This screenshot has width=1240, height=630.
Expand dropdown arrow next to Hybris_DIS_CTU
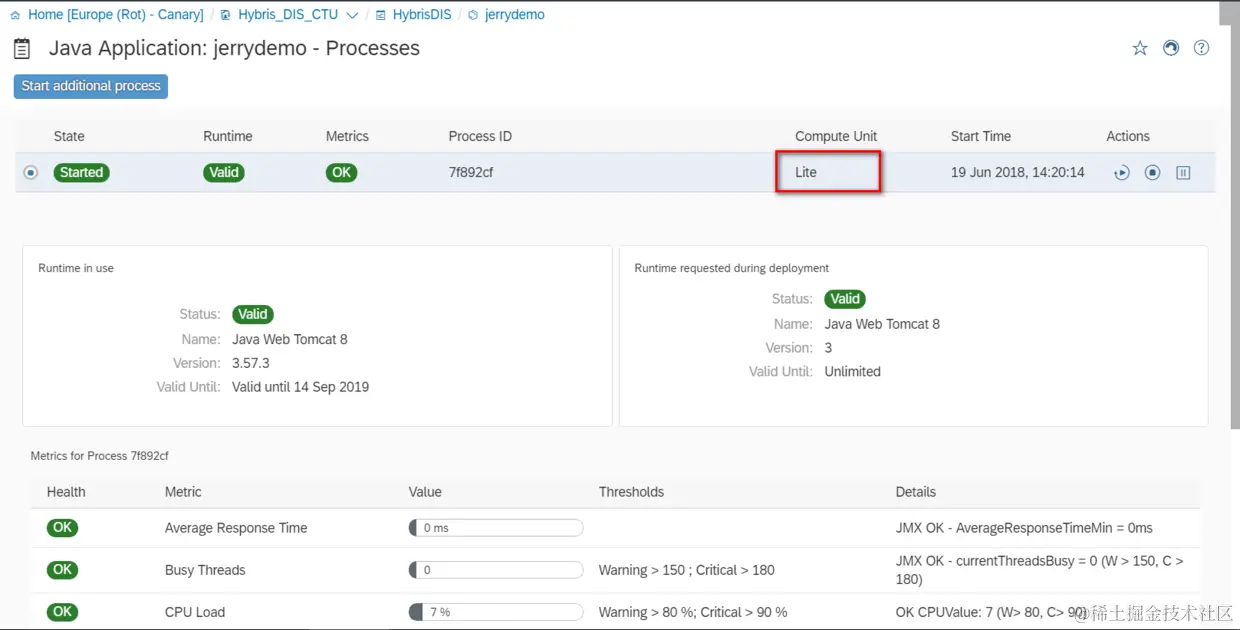coord(352,15)
